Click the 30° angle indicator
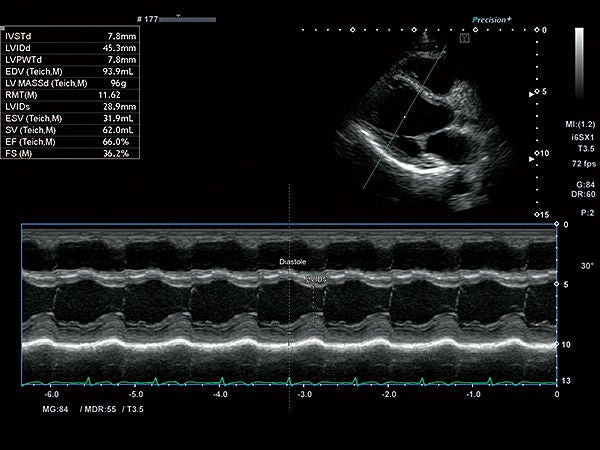Image resolution: width=600 pixels, height=450 pixels. (588, 266)
